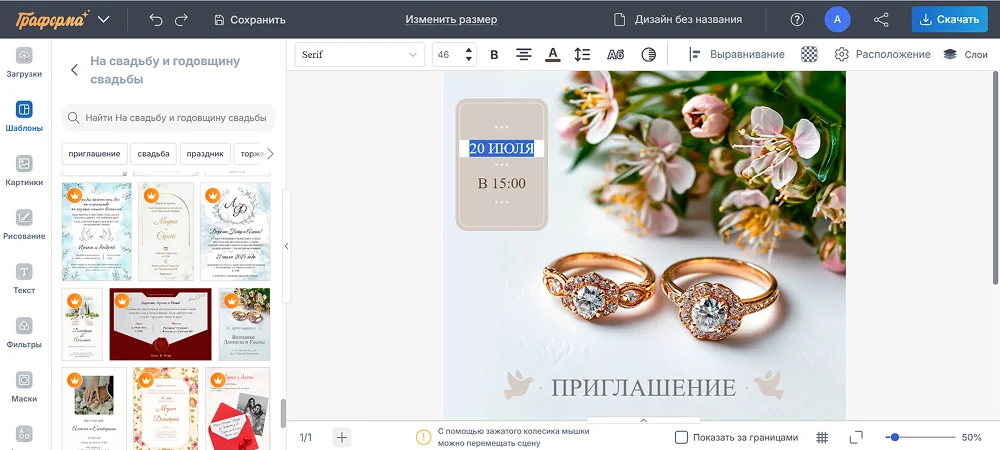Open the Фильтры sidebar tab
The width and height of the screenshot is (1000, 450).
[x=24, y=332]
